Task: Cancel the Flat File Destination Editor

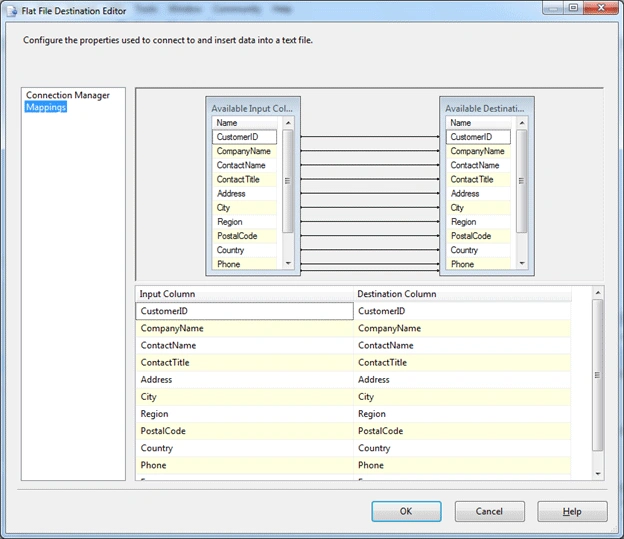Action: point(489,511)
